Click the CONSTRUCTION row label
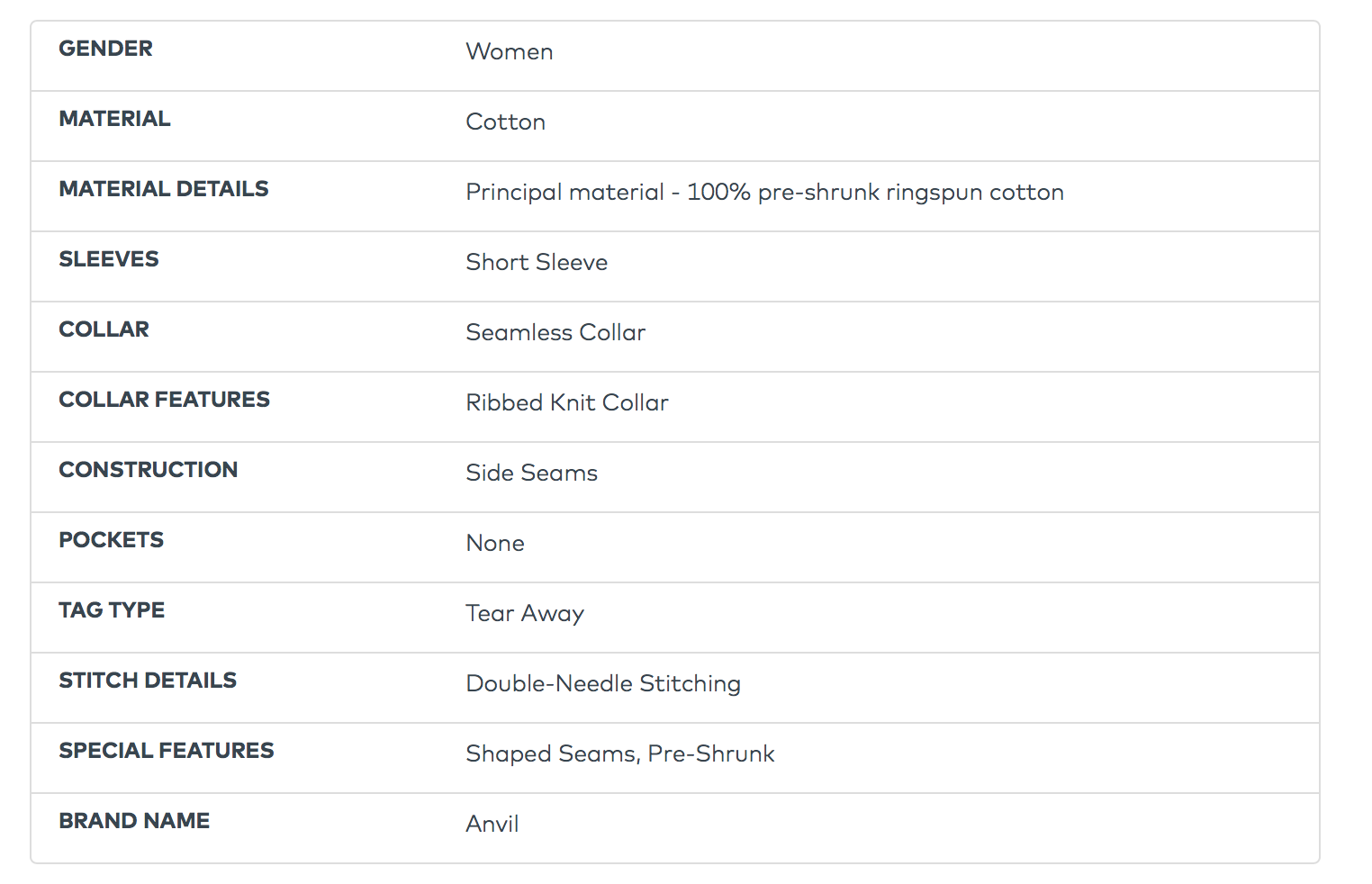Image resolution: width=1372 pixels, height=884 pixels. (148, 470)
